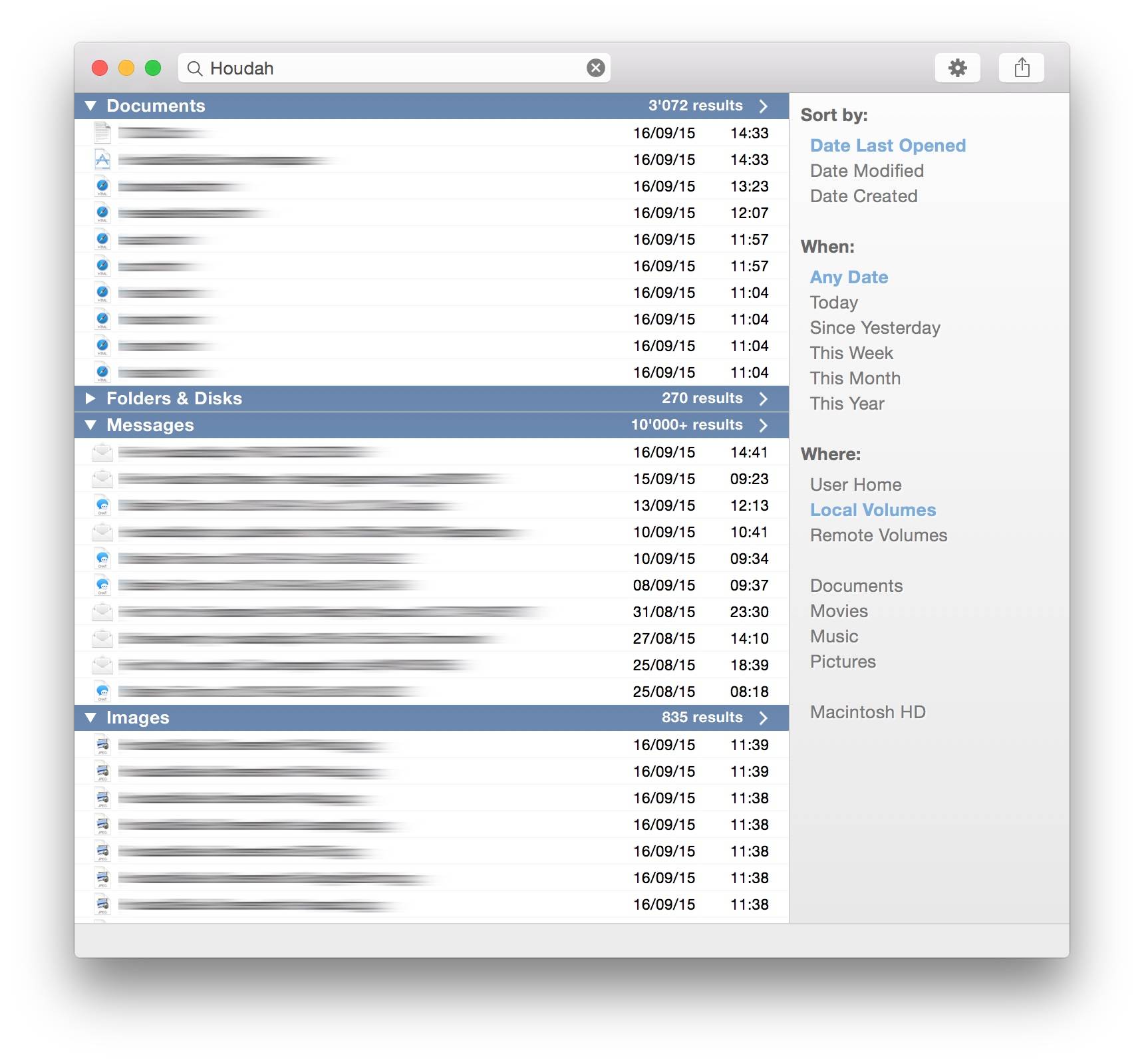The height and width of the screenshot is (1064, 1144).
Task: Show all 835 Images results chevron
Action: (764, 718)
